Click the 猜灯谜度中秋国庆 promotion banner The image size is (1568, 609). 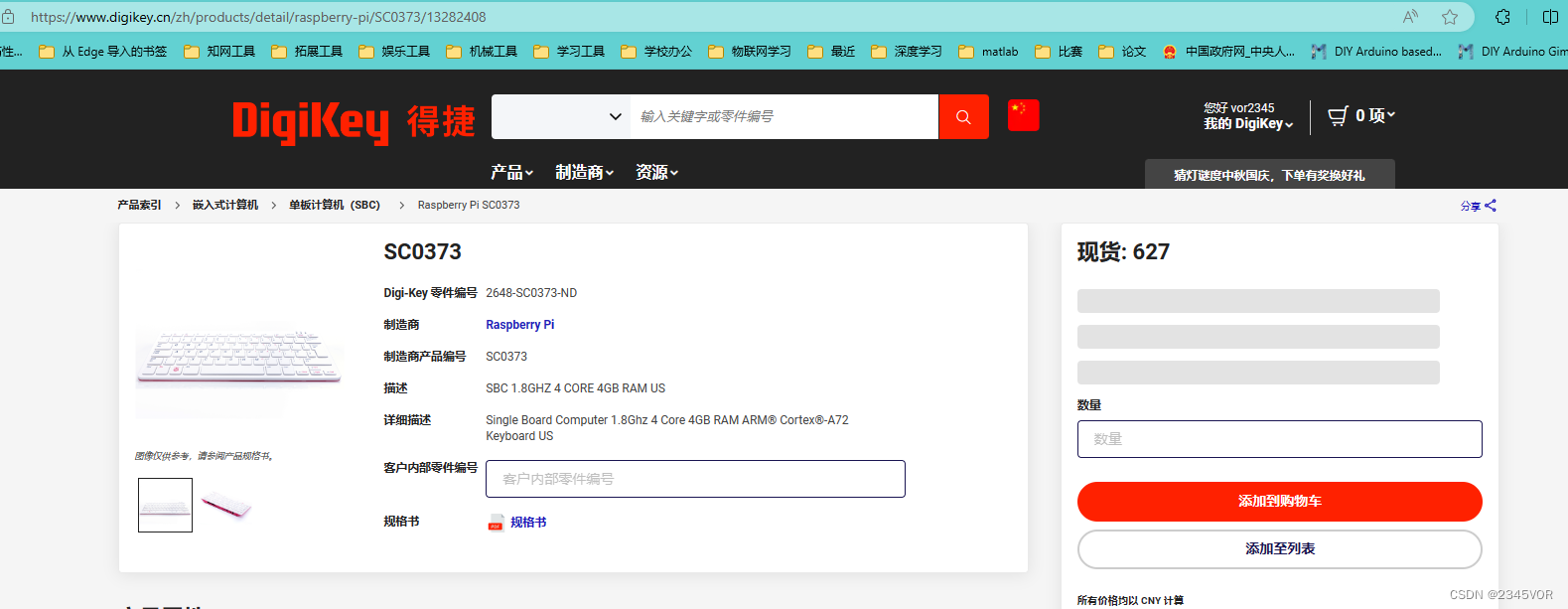point(1269,175)
